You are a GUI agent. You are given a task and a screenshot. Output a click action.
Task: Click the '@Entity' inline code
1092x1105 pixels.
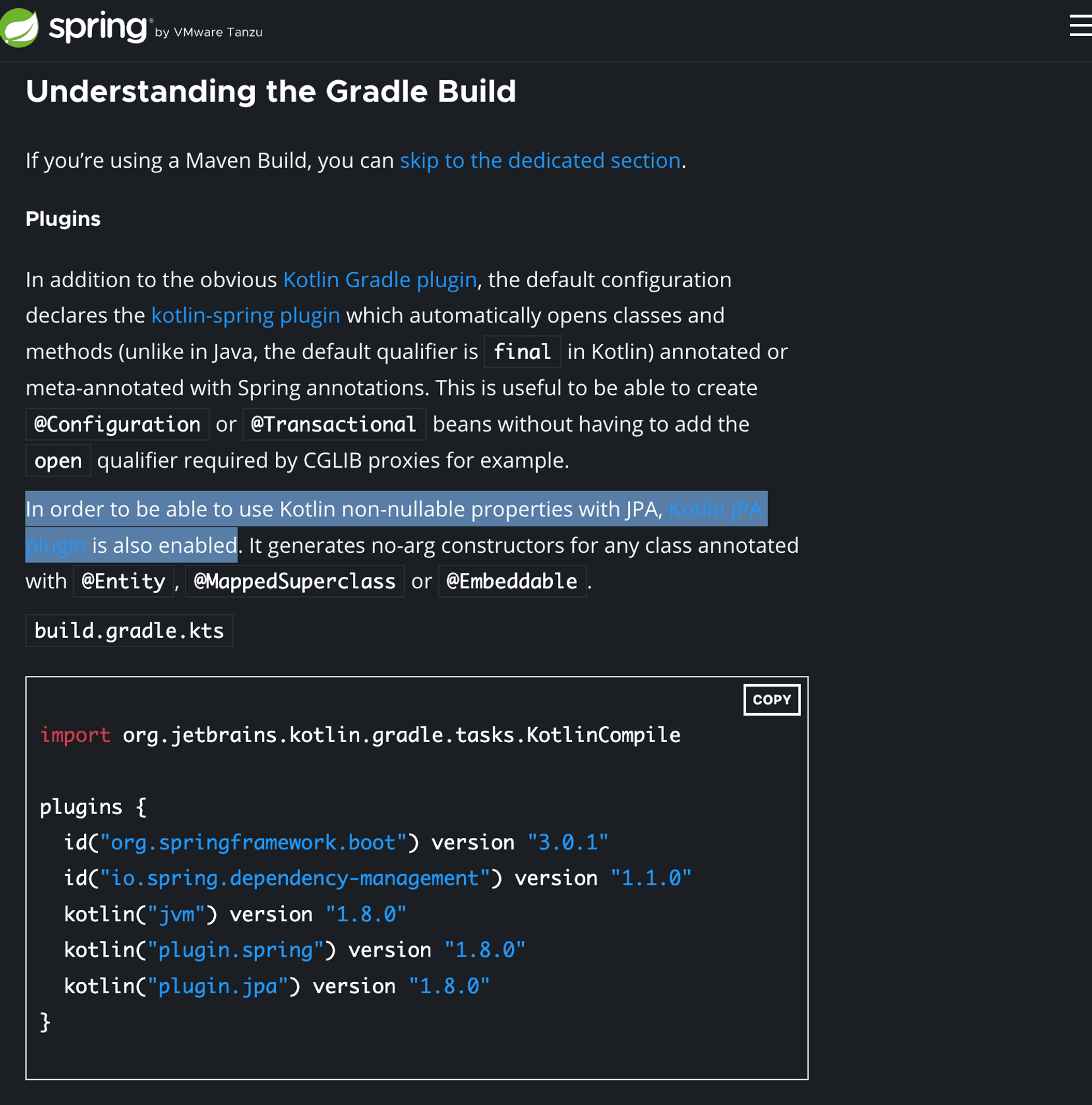pyautogui.click(x=124, y=581)
